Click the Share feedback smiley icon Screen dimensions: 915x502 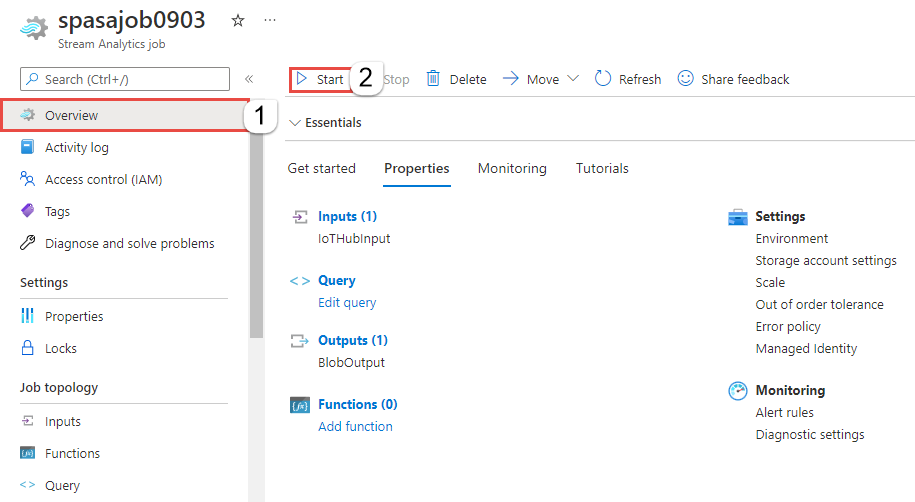coord(685,78)
